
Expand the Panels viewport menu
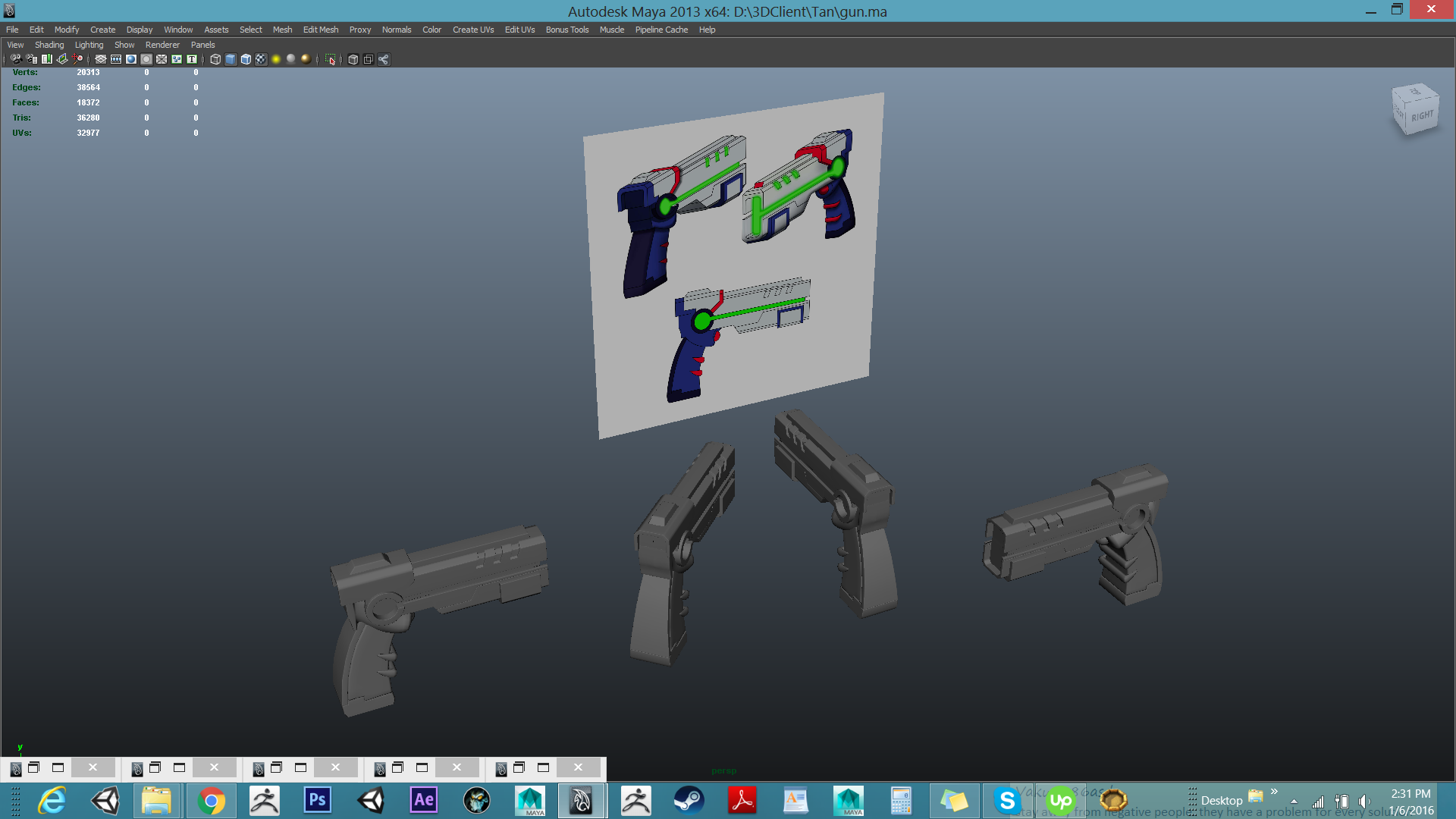coord(202,45)
